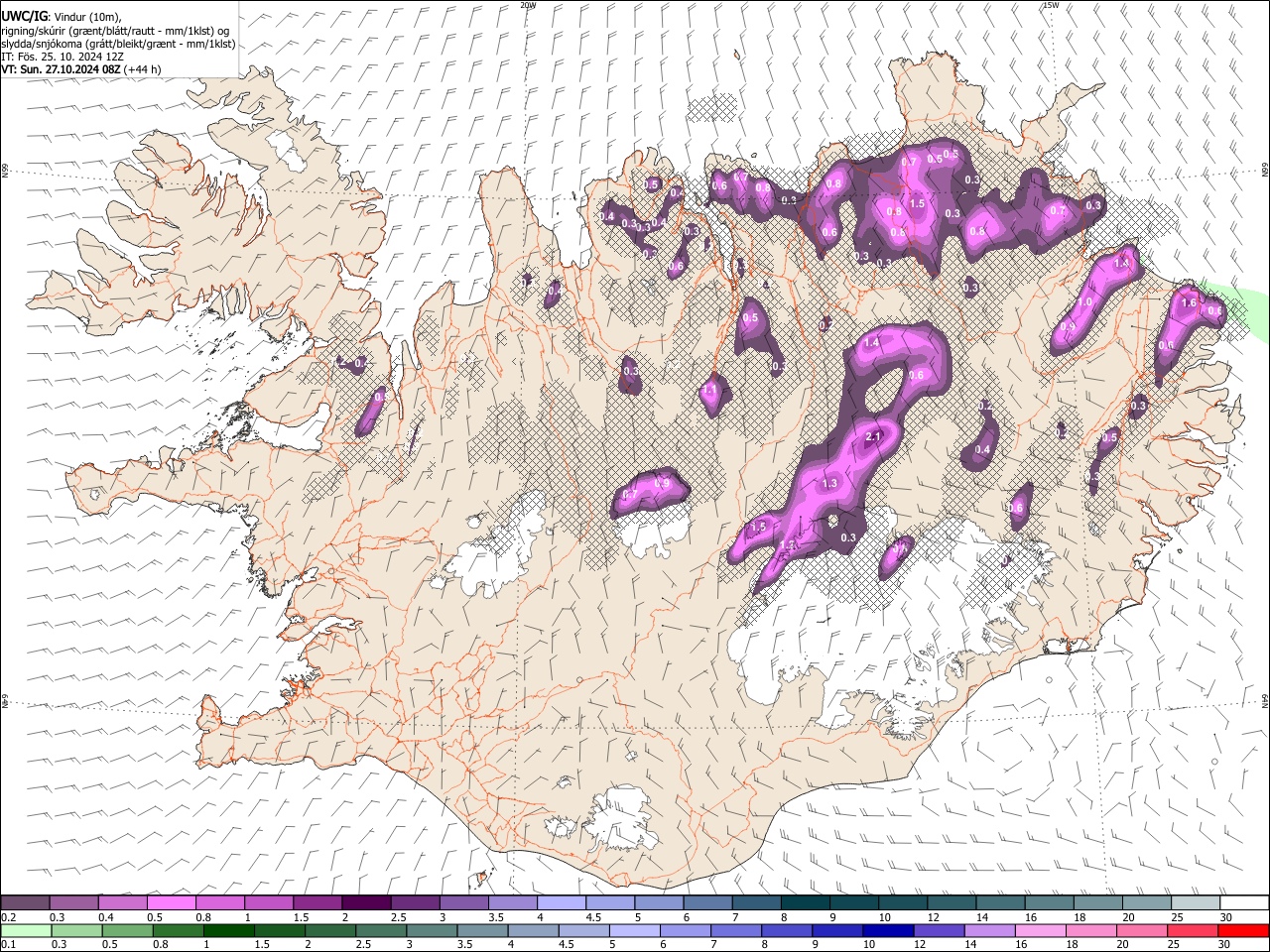Click the 1.0 precipitation value on map
This screenshot has height=952, width=1270.
(x=1084, y=302)
